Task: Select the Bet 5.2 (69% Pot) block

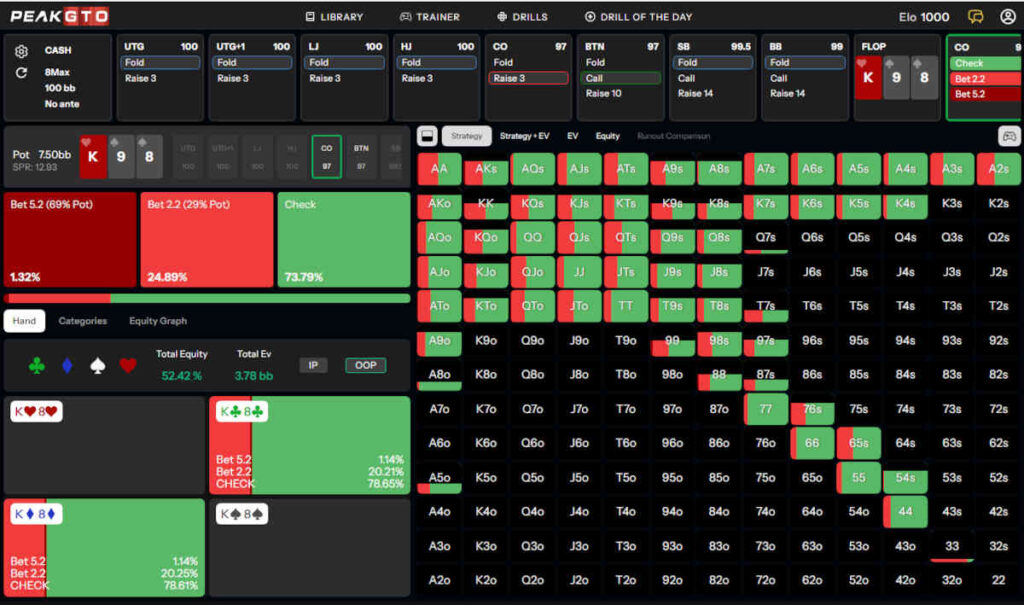Action: point(70,240)
